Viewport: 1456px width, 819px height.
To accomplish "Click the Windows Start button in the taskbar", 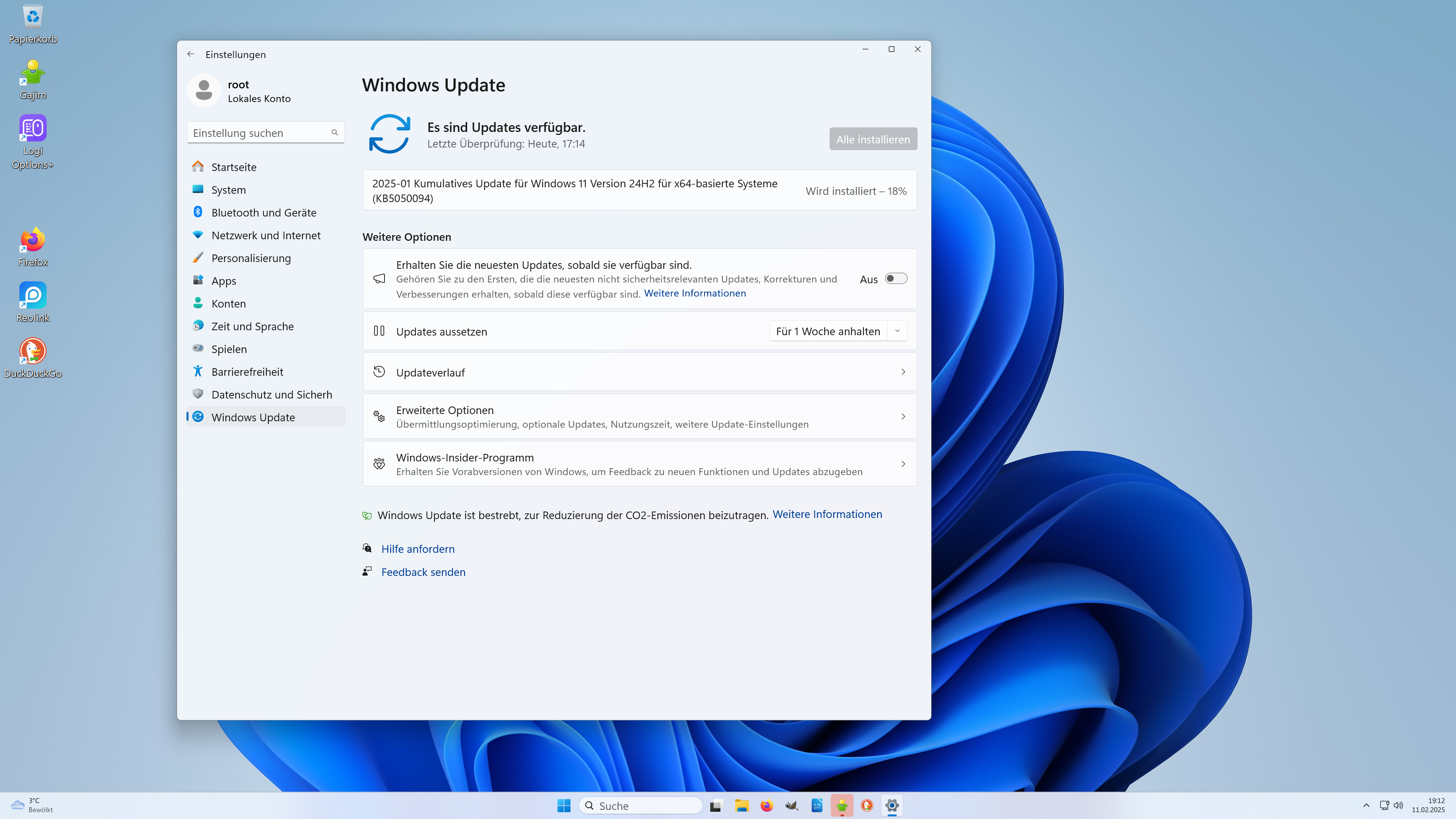I will (x=563, y=805).
